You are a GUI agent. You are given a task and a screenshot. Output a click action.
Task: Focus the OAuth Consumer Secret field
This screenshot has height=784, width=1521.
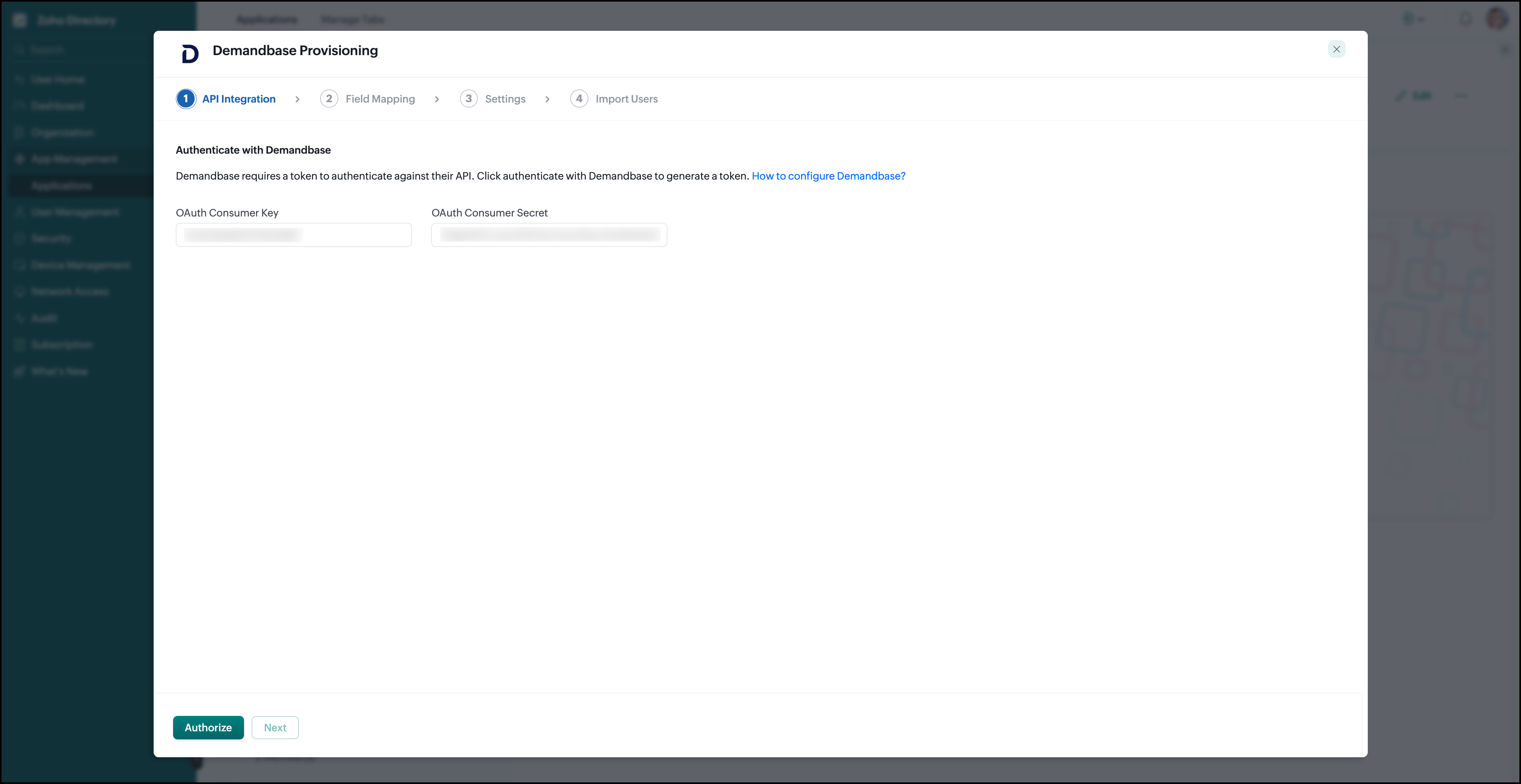coord(549,235)
